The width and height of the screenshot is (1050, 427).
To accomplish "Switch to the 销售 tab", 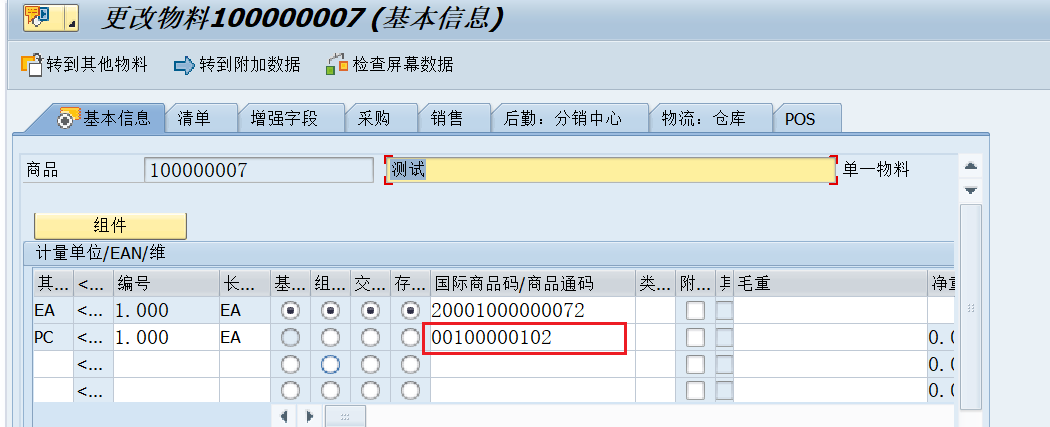I will (x=454, y=118).
